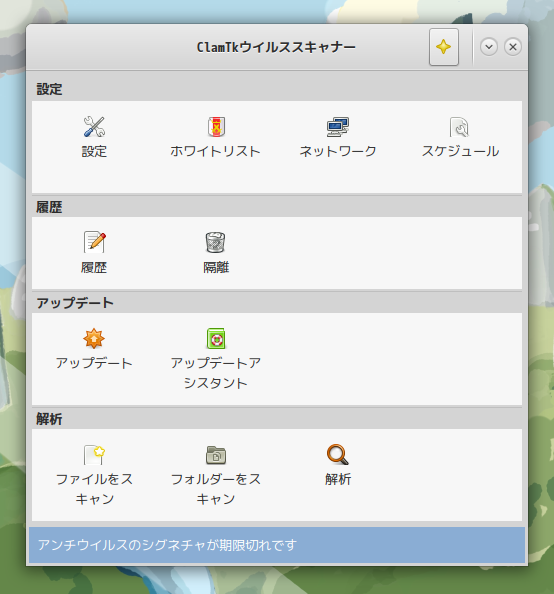Select the フォルダーをスキャン folder scan icon

(216, 455)
